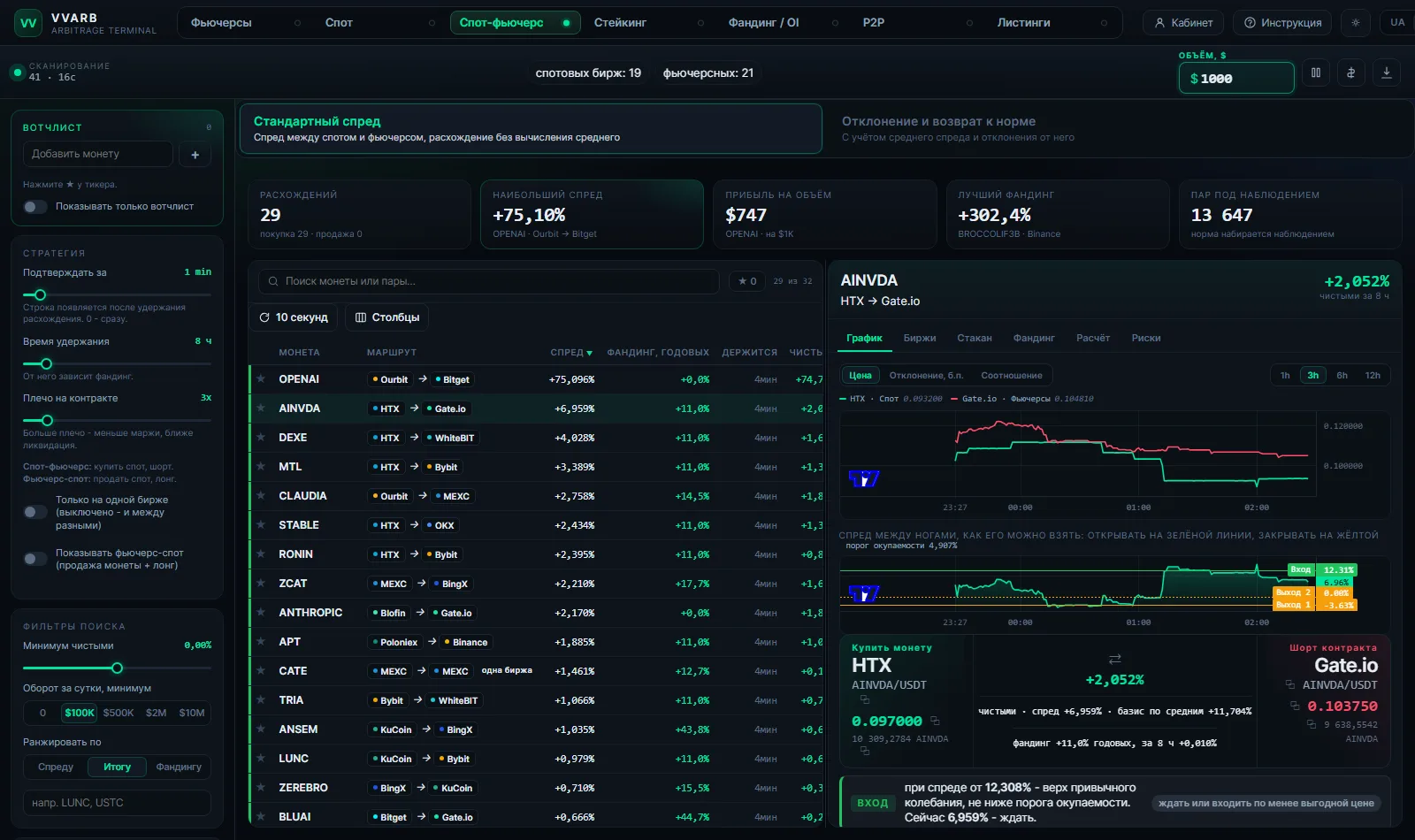The image size is (1415, 840).
Task: Copy the Gate.io short price 0.103750
Action: click(x=1296, y=706)
